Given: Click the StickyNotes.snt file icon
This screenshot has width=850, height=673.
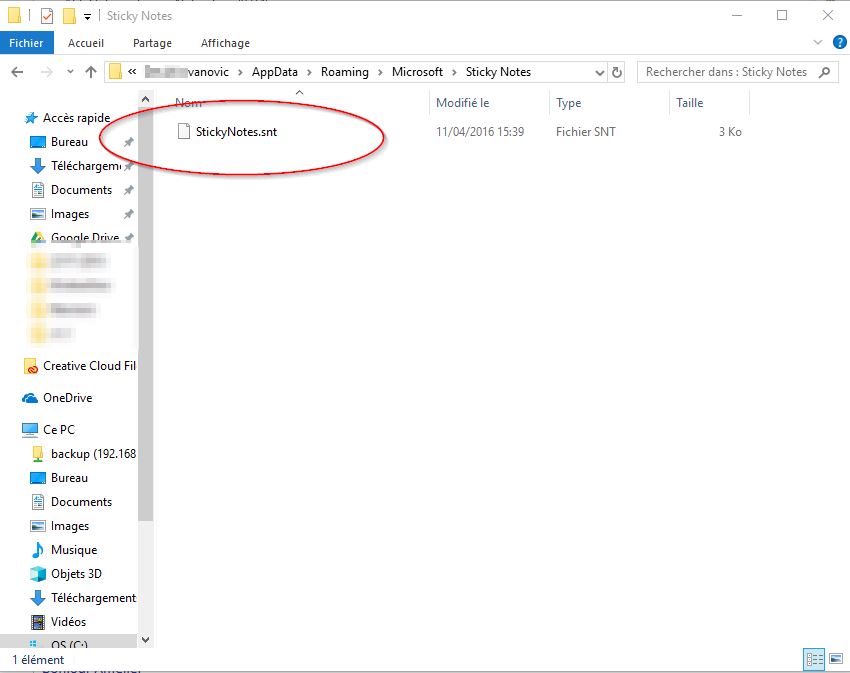Looking at the screenshot, I should (x=184, y=131).
